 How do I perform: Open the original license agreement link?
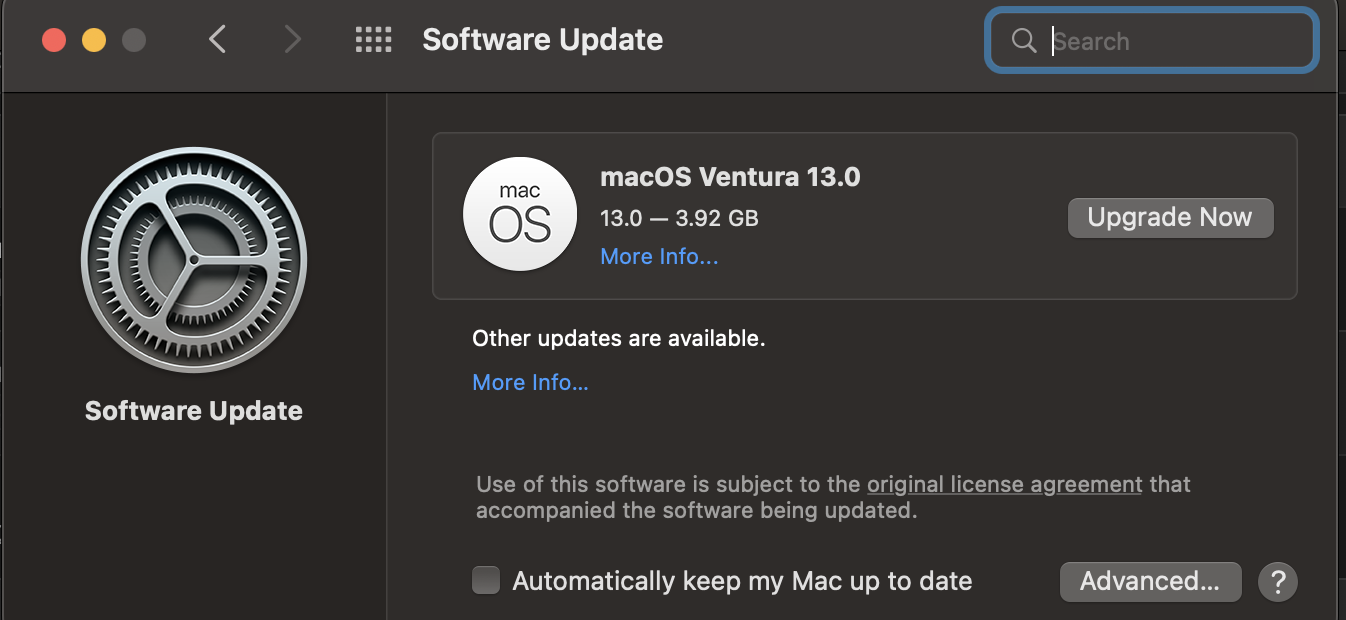point(1004,485)
